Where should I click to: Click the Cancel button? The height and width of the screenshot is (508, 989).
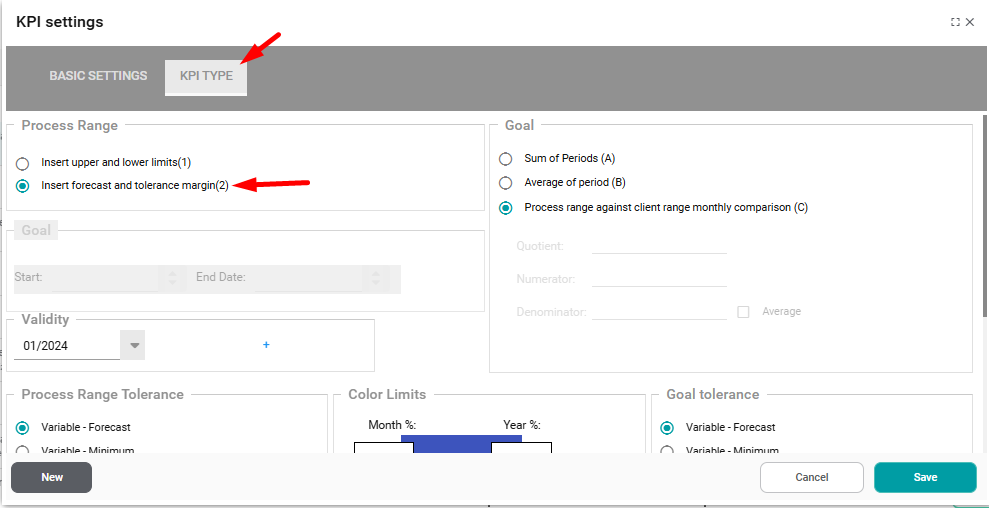coord(811,478)
